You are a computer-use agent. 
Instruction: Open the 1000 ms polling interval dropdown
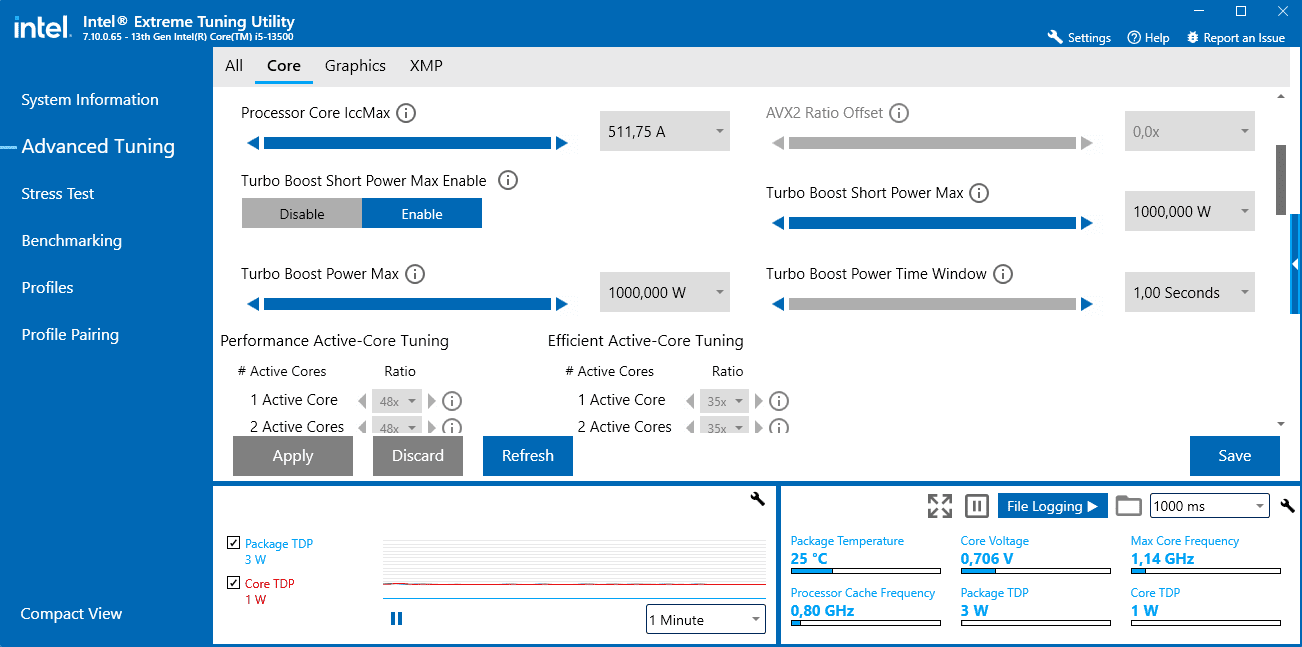[1210, 506]
